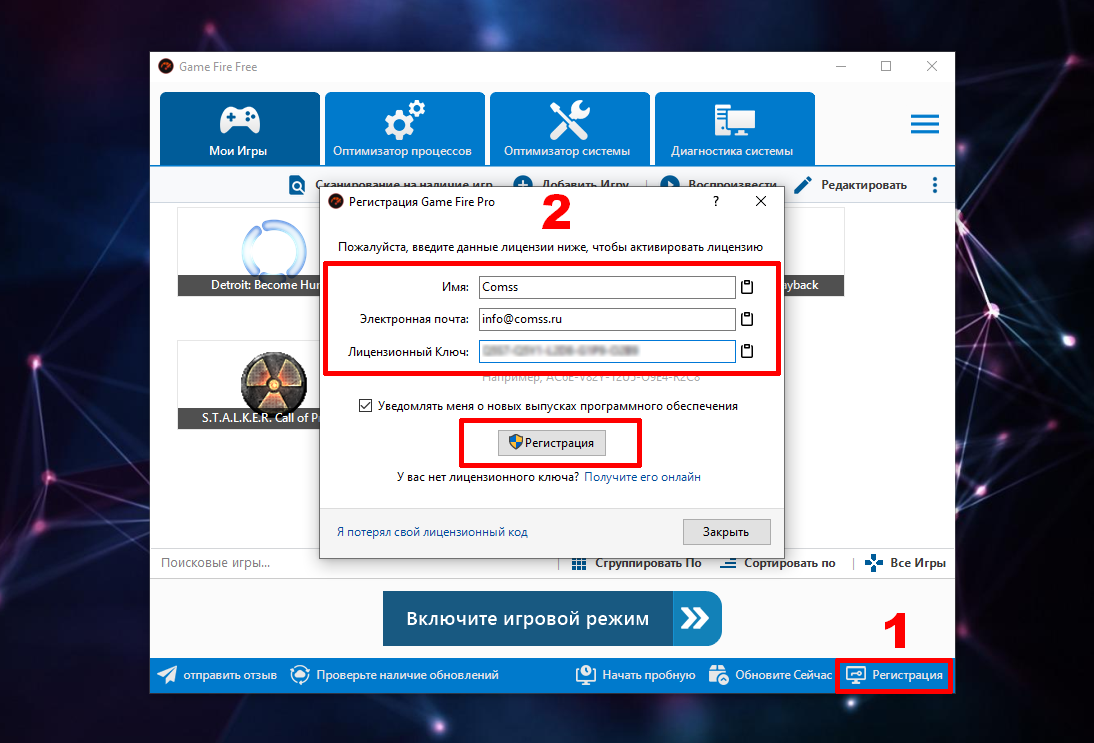The width and height of the screenshot is (1094, 743).
Task: Open the Сортировать по dropdown
Action: pyautogui.click(x=777, y=563)
